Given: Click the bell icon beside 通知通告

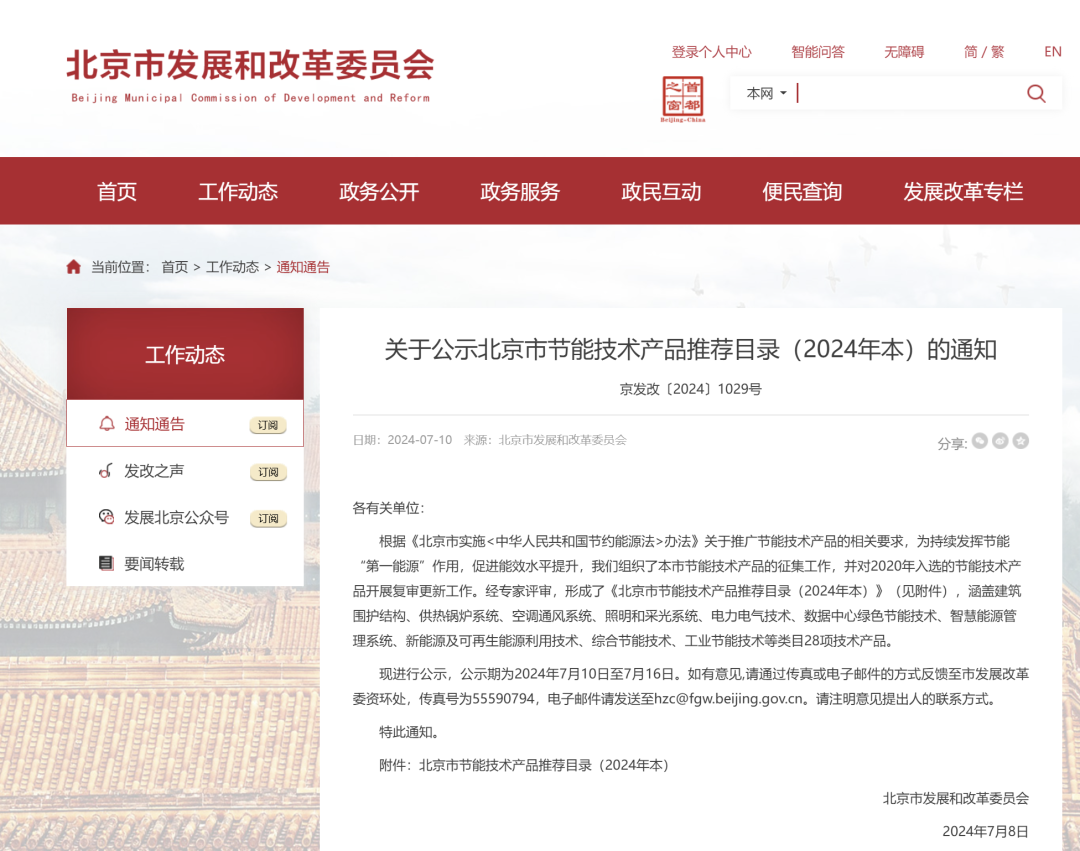Looking at the screenshot, I should (x=108, y=423).
